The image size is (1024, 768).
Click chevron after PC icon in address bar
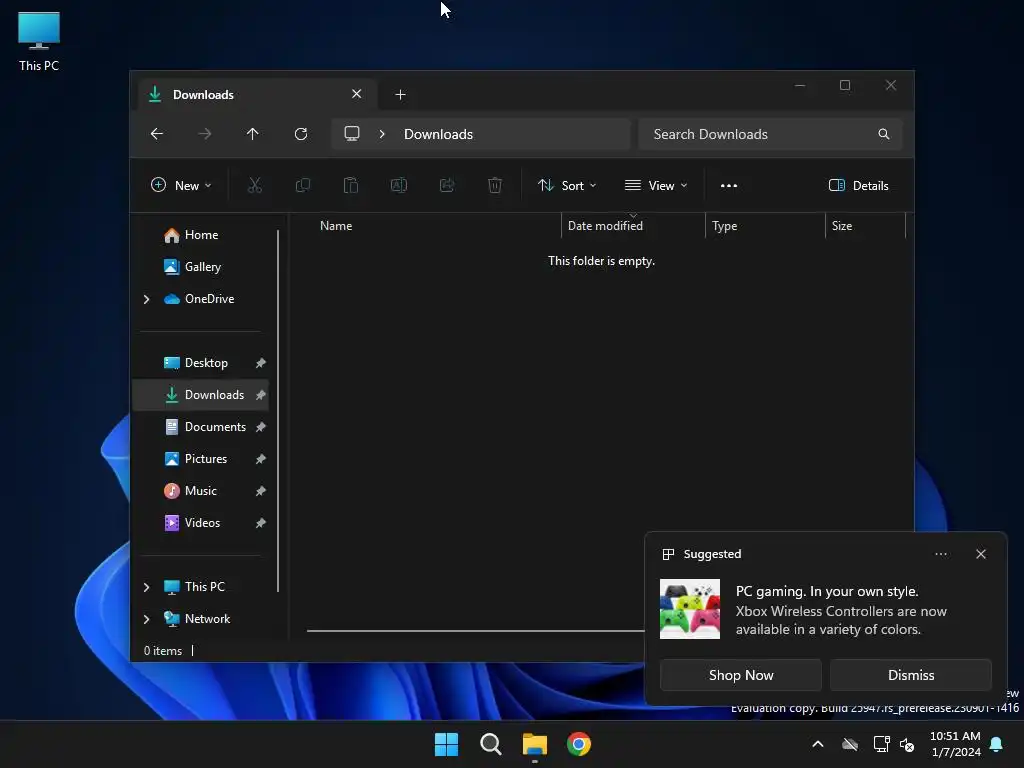coord(382,134)
